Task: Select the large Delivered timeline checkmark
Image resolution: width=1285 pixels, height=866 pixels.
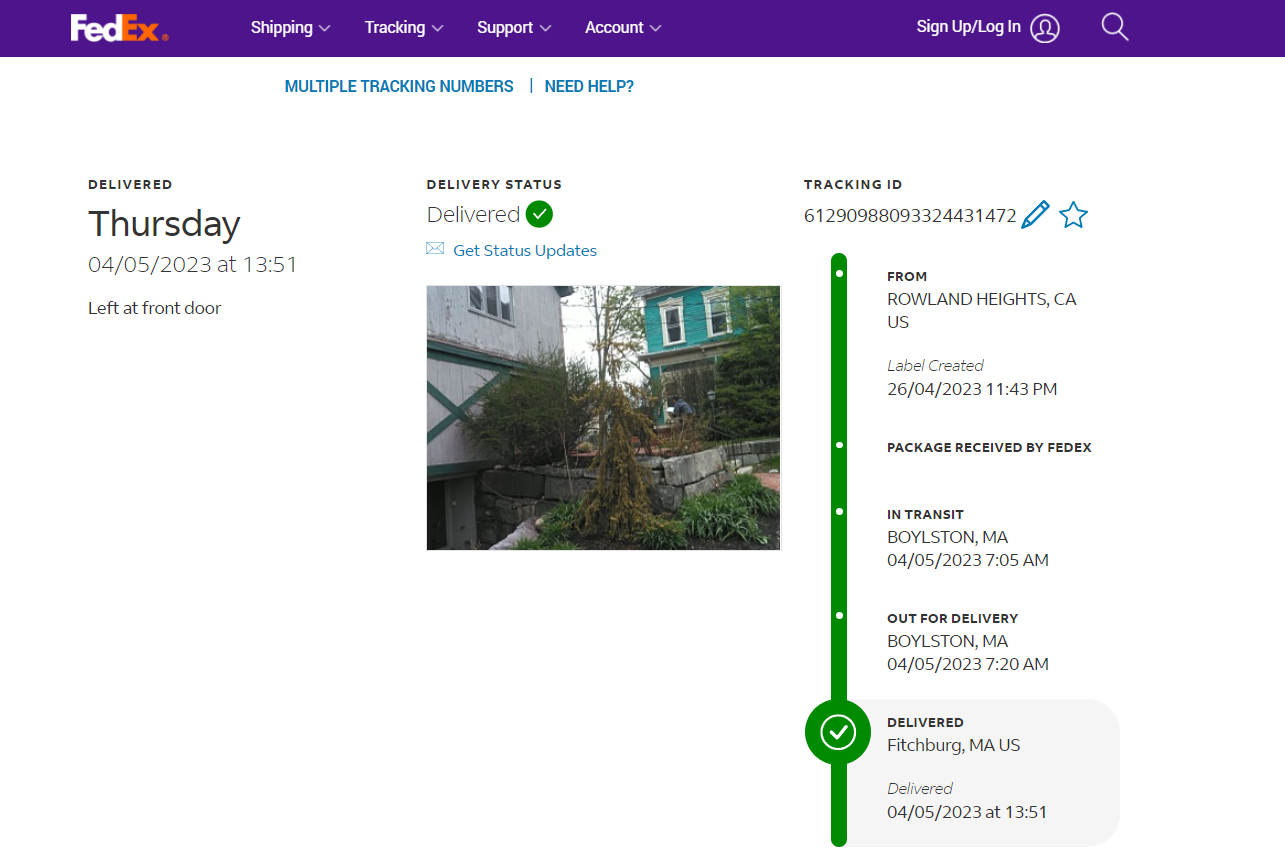Action: point(838,732)
